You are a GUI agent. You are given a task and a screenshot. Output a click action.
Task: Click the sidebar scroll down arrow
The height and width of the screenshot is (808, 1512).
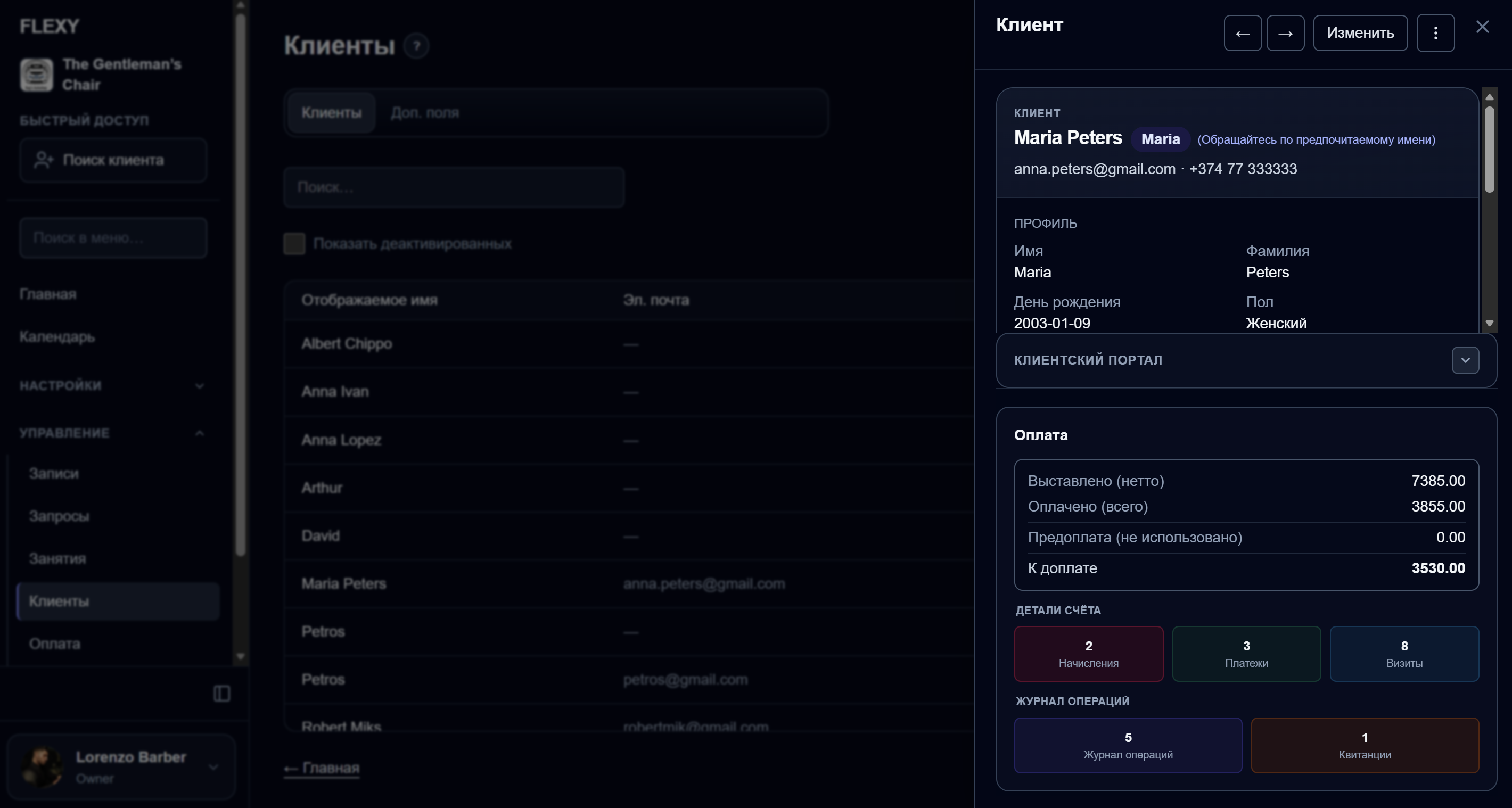click(240, 656)
